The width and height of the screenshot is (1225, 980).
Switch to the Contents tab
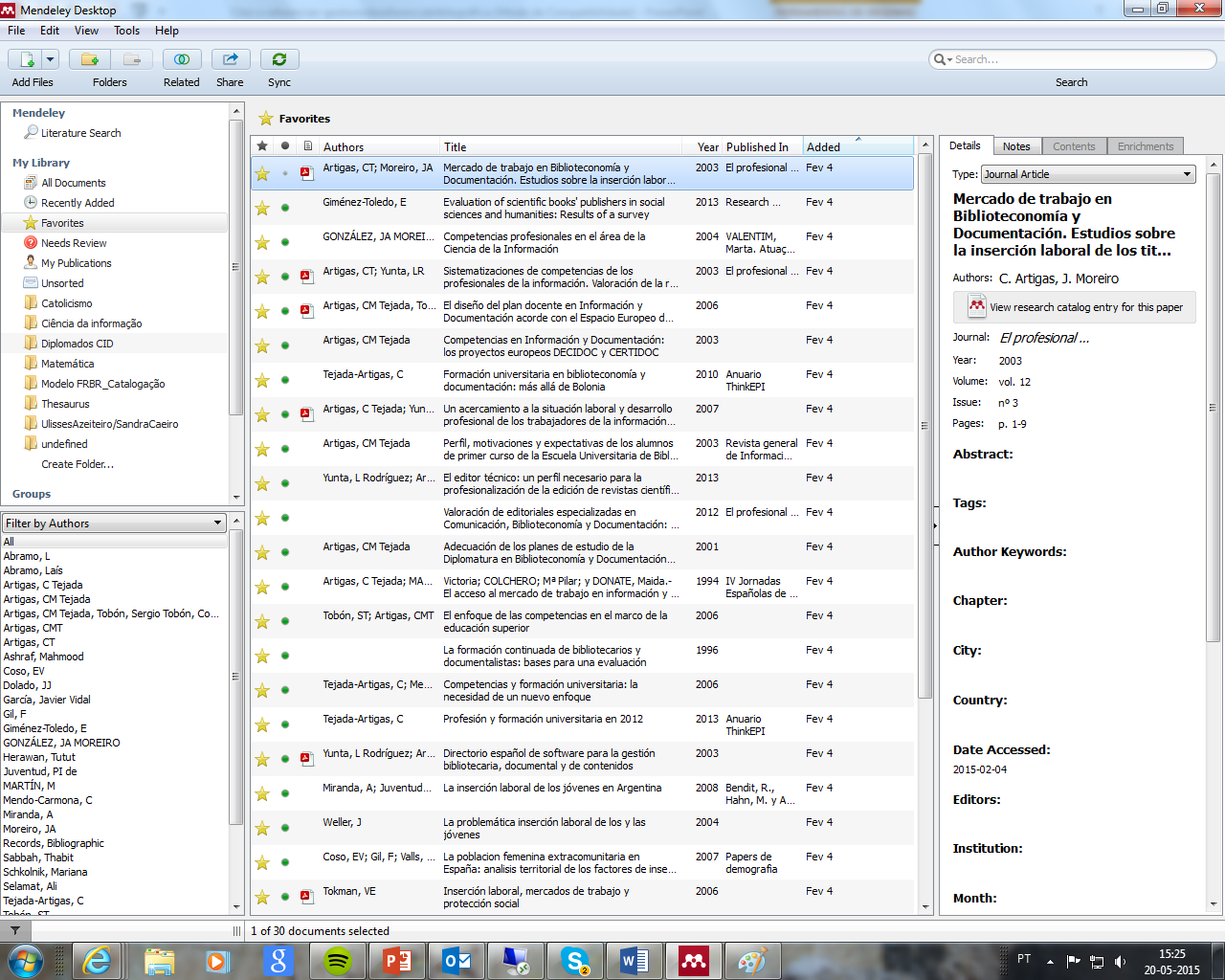click(1074, 146)
